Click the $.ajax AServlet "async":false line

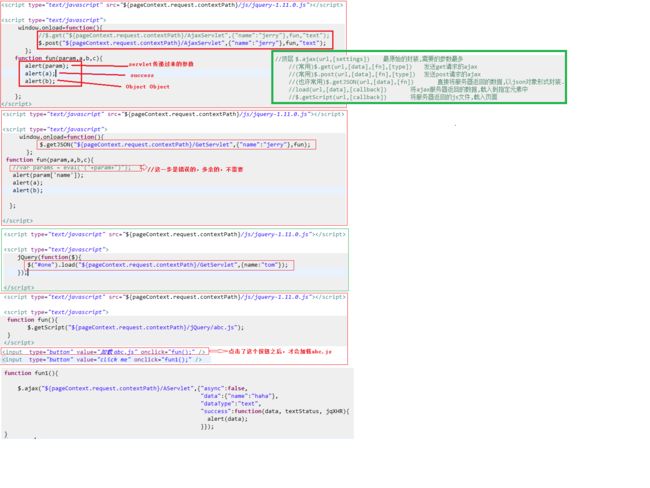tap(133, 388)
